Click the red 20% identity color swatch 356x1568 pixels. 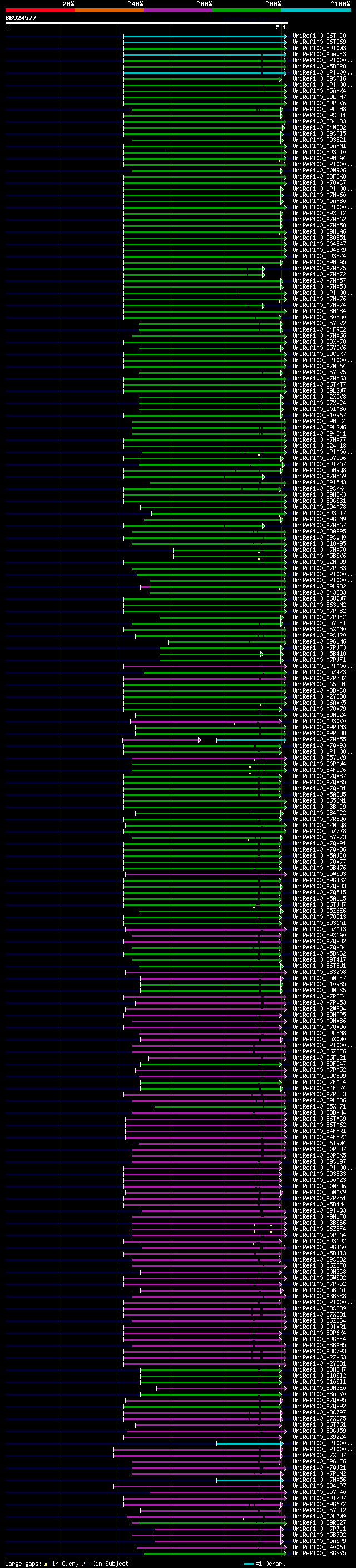click(x=39, y=10)
